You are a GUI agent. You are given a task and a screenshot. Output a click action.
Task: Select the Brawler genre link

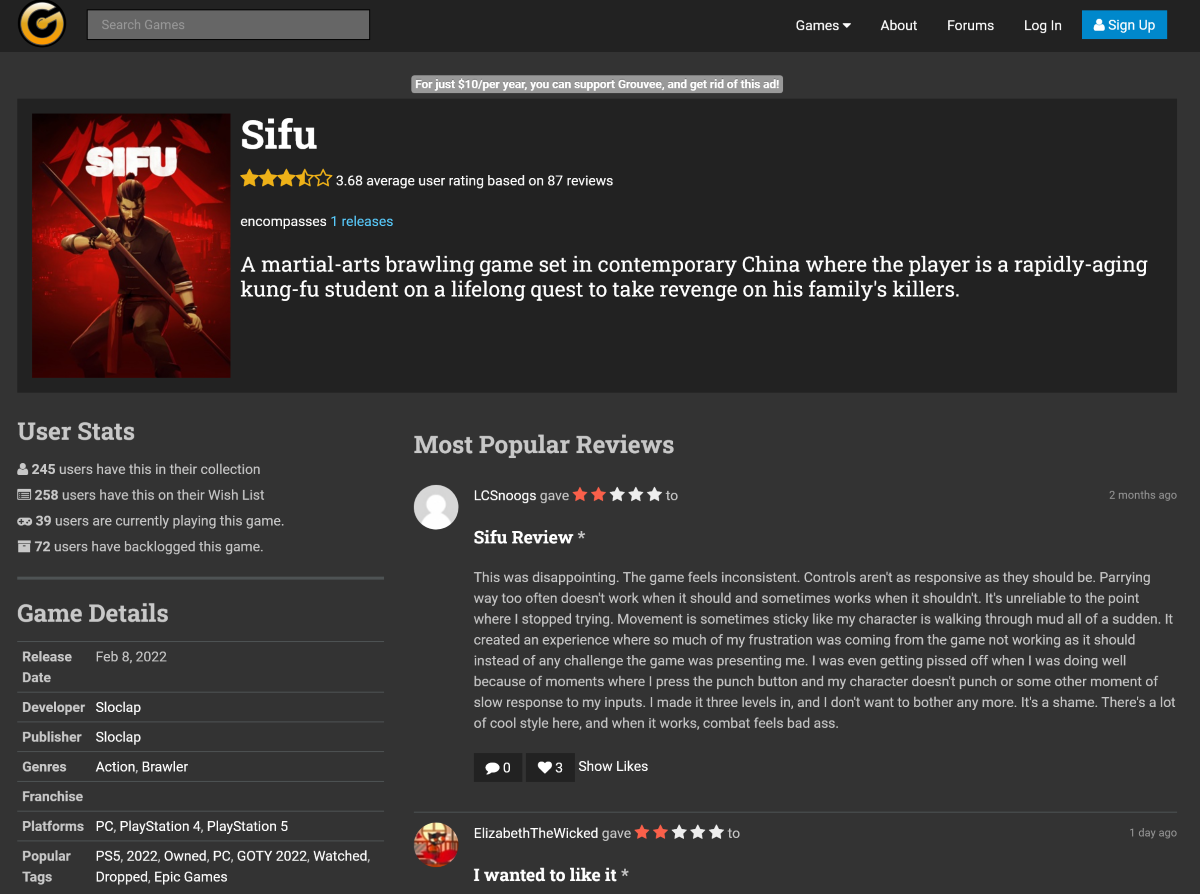[165, 767]
